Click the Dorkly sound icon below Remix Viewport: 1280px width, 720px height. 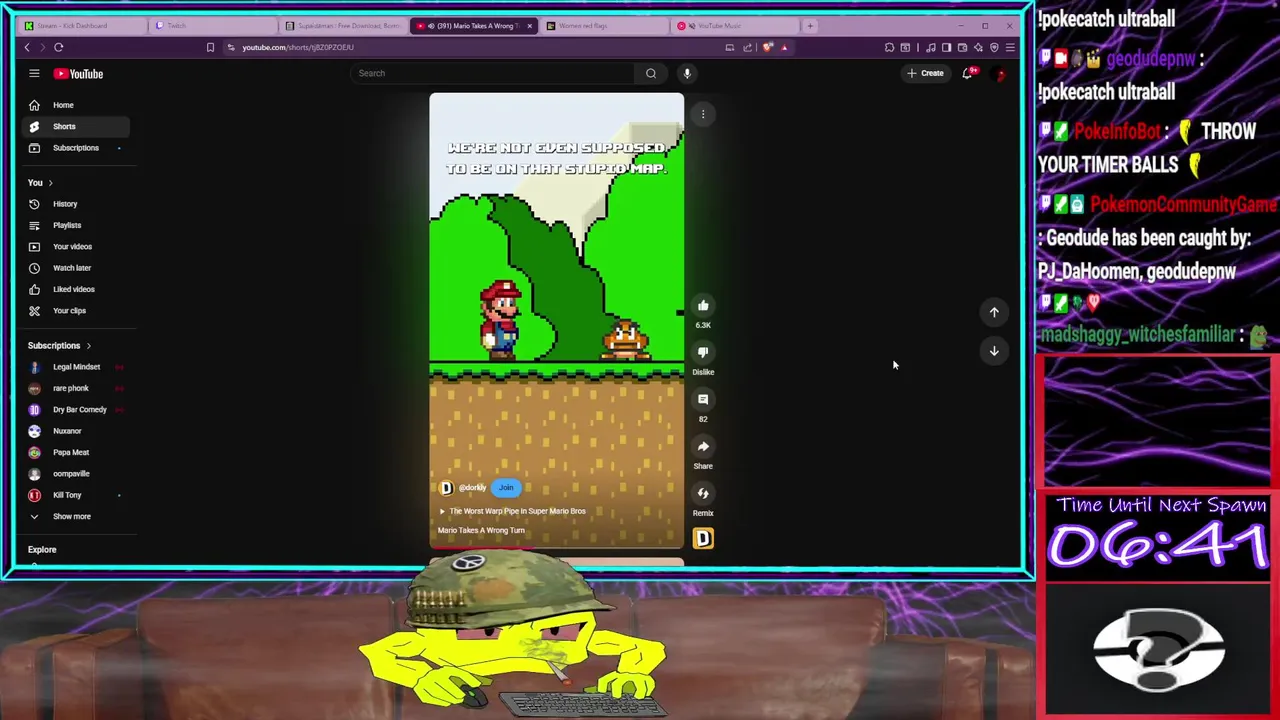(703, 539)
